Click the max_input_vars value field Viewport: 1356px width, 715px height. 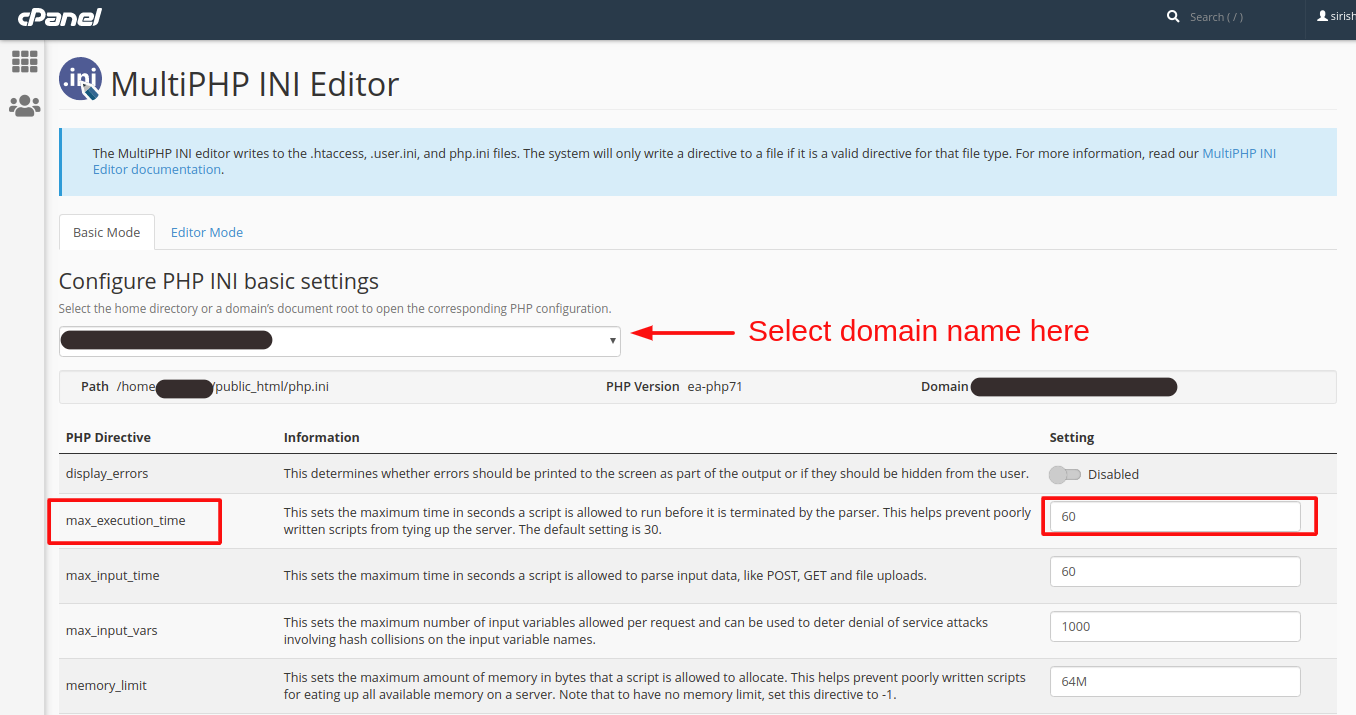pos(1175,627)
